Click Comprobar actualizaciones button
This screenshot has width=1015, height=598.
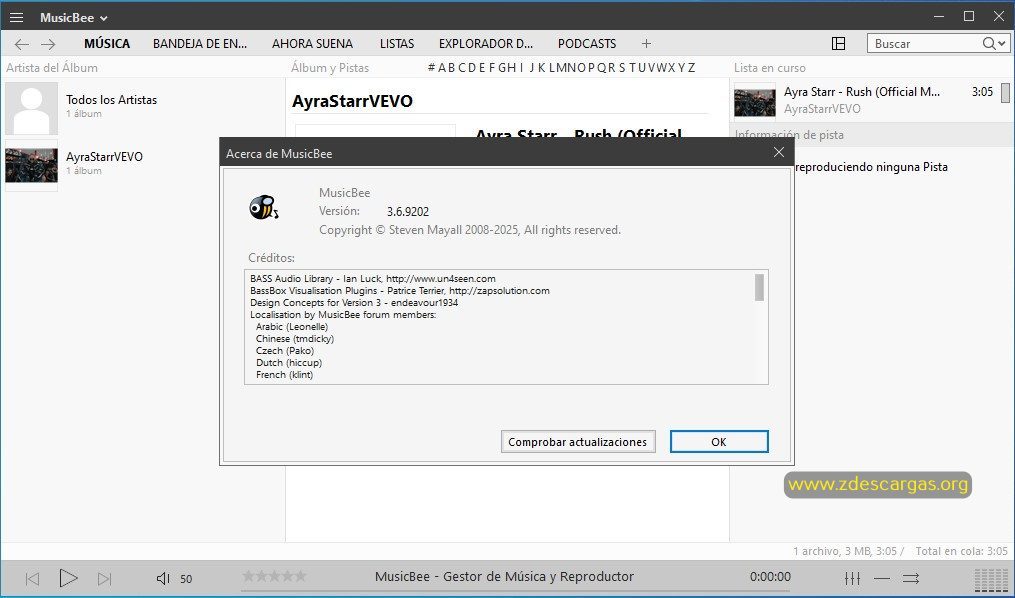click(577, 442)
